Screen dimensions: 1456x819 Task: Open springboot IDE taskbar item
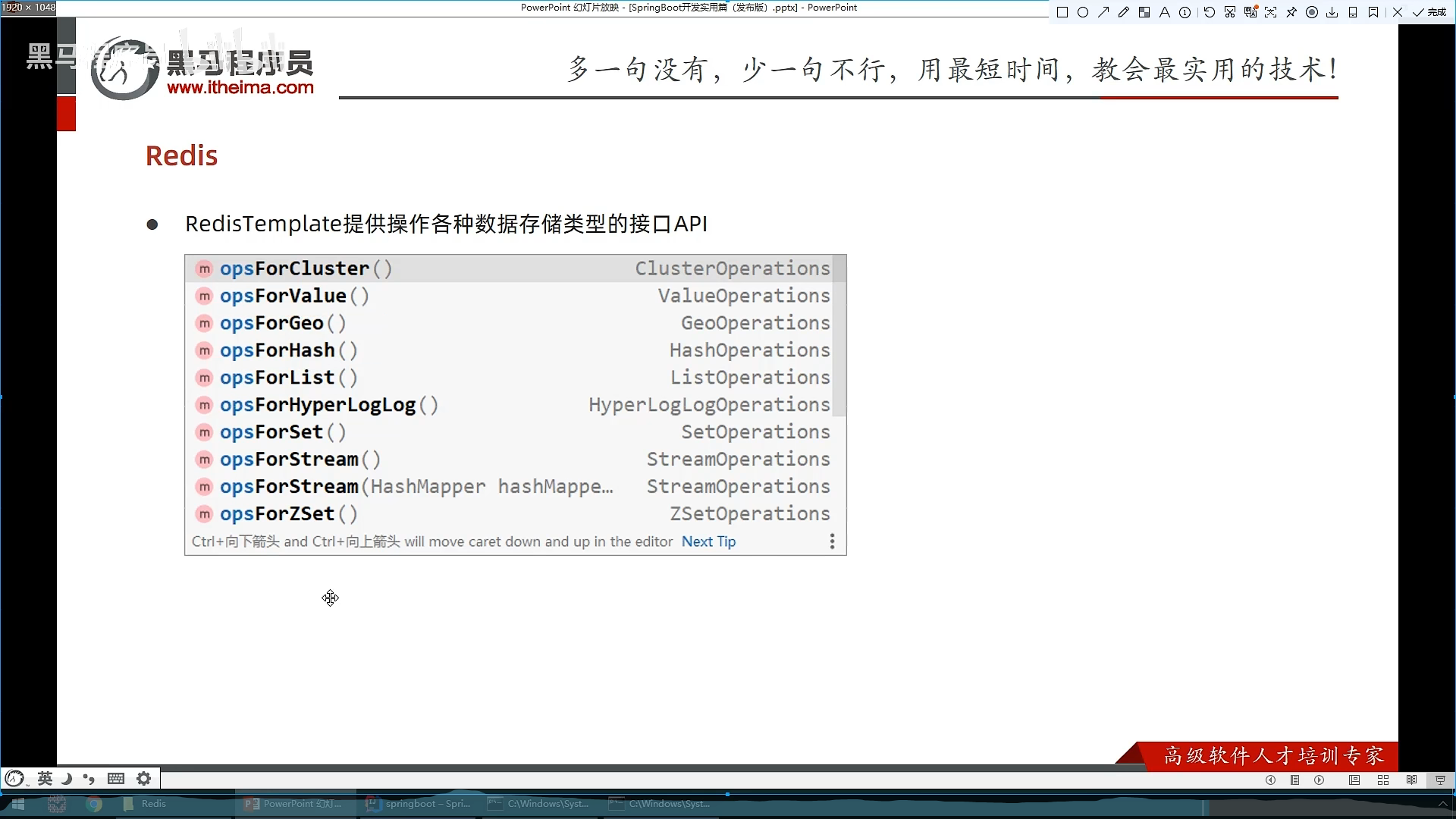click(419, 804)
